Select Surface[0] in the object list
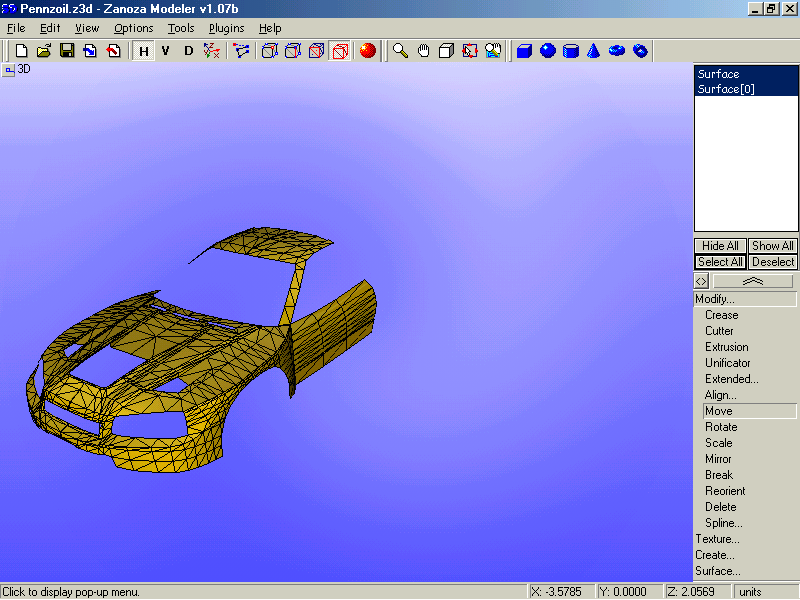The width and height of the screenshot is (800, 600). click(726, 89)
